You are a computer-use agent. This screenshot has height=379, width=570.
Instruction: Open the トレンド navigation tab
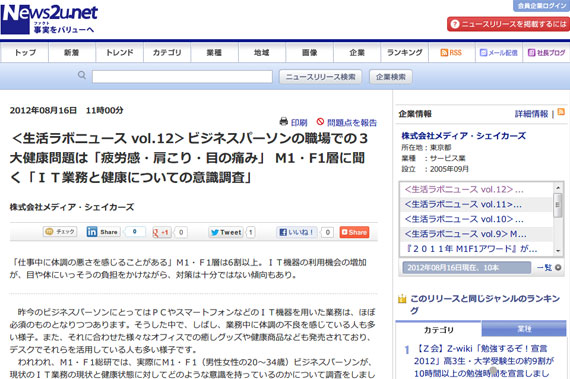[120, 53]
